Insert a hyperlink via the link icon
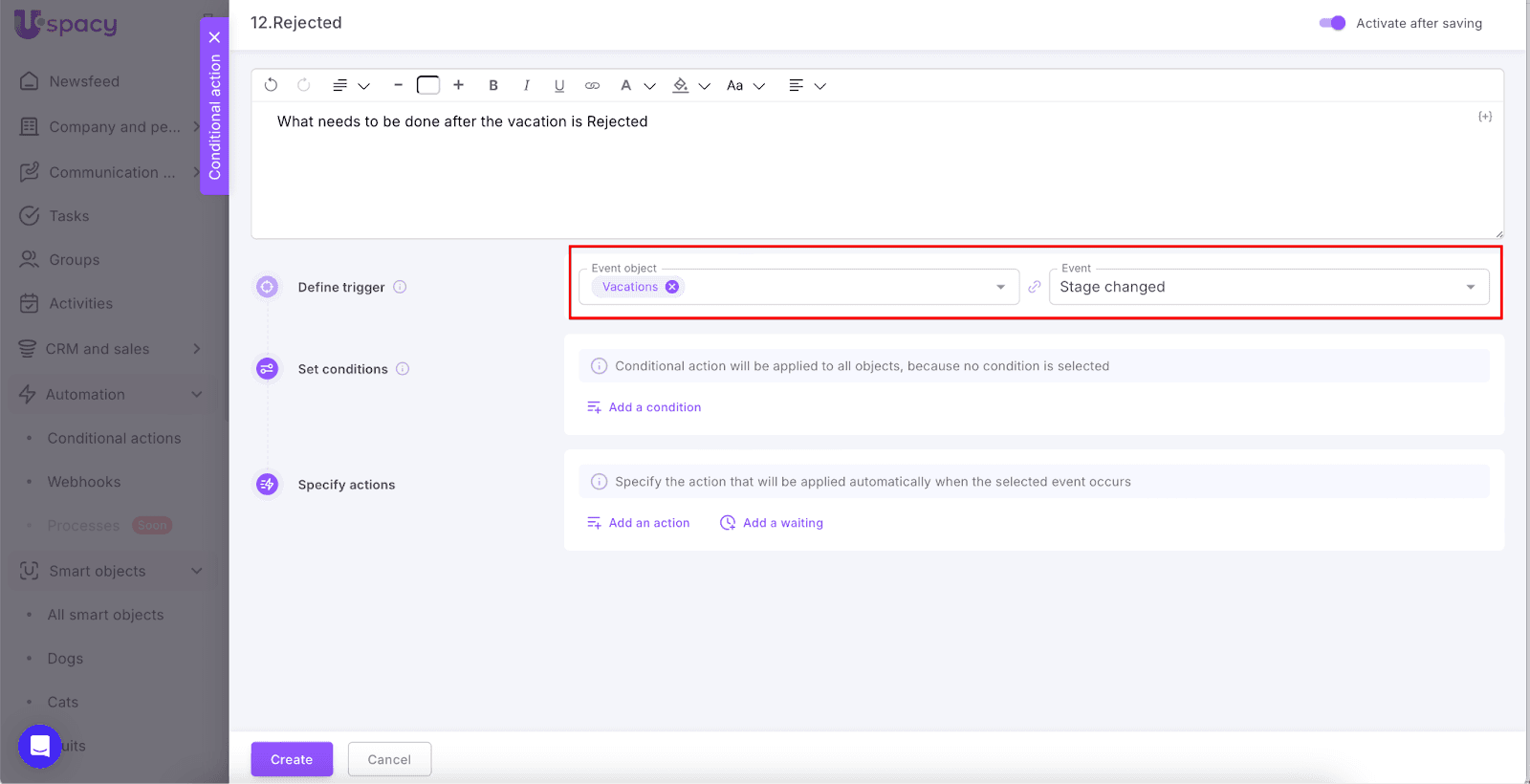The height and width of the screenshot is (784, 1530). coord(592,85)
